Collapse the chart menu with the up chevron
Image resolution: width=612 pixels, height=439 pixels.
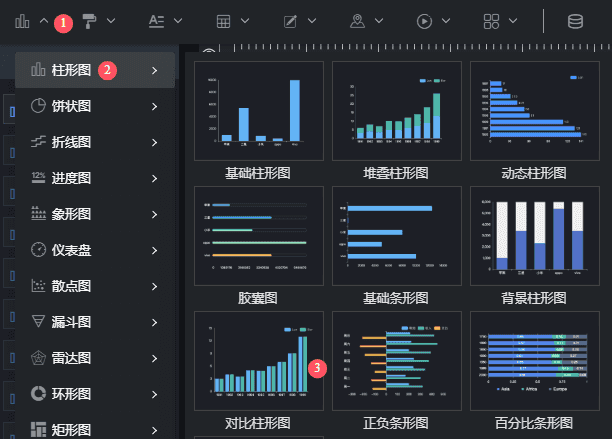(x=44, y=21)
